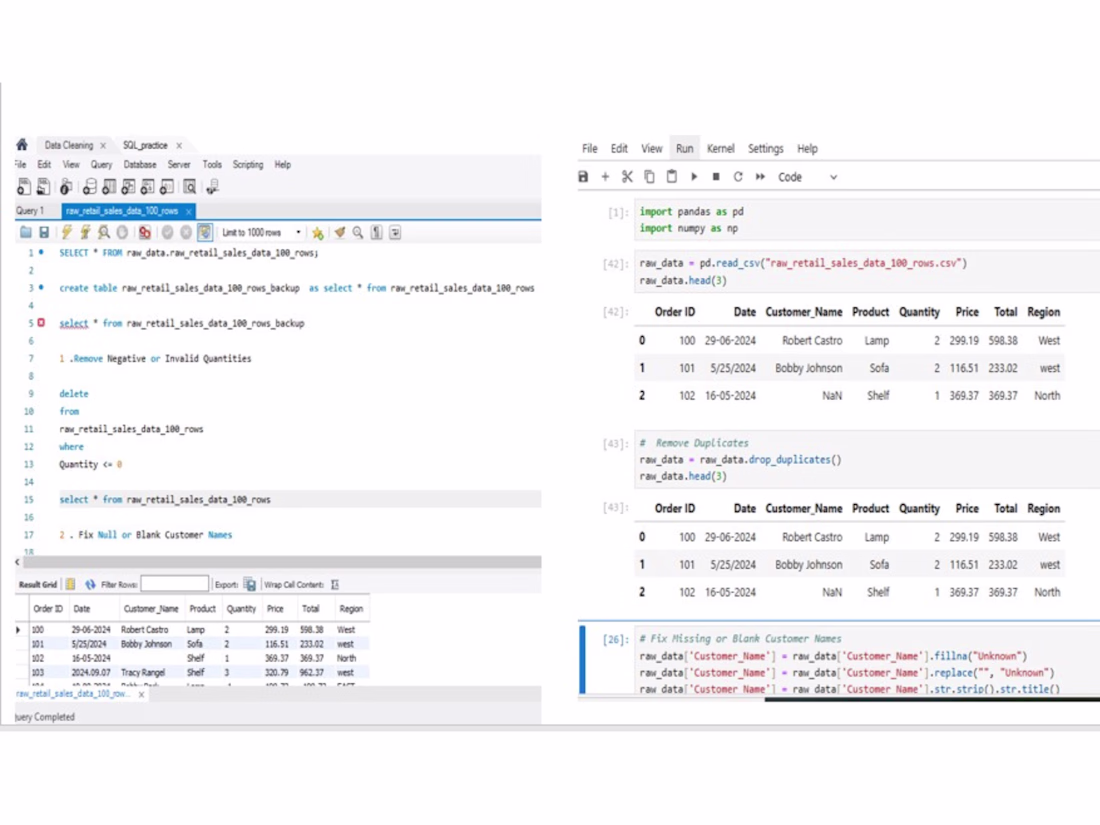The height and width of the screenshot is (825, 1100).
Task: Cut selected cell scissors icon
Action: tap(627, 177)
